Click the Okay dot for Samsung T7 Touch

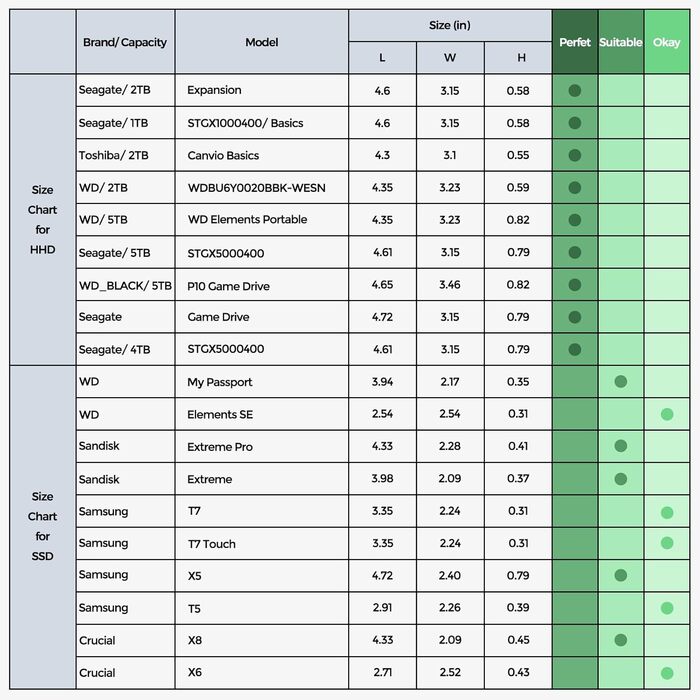point(667,543)
